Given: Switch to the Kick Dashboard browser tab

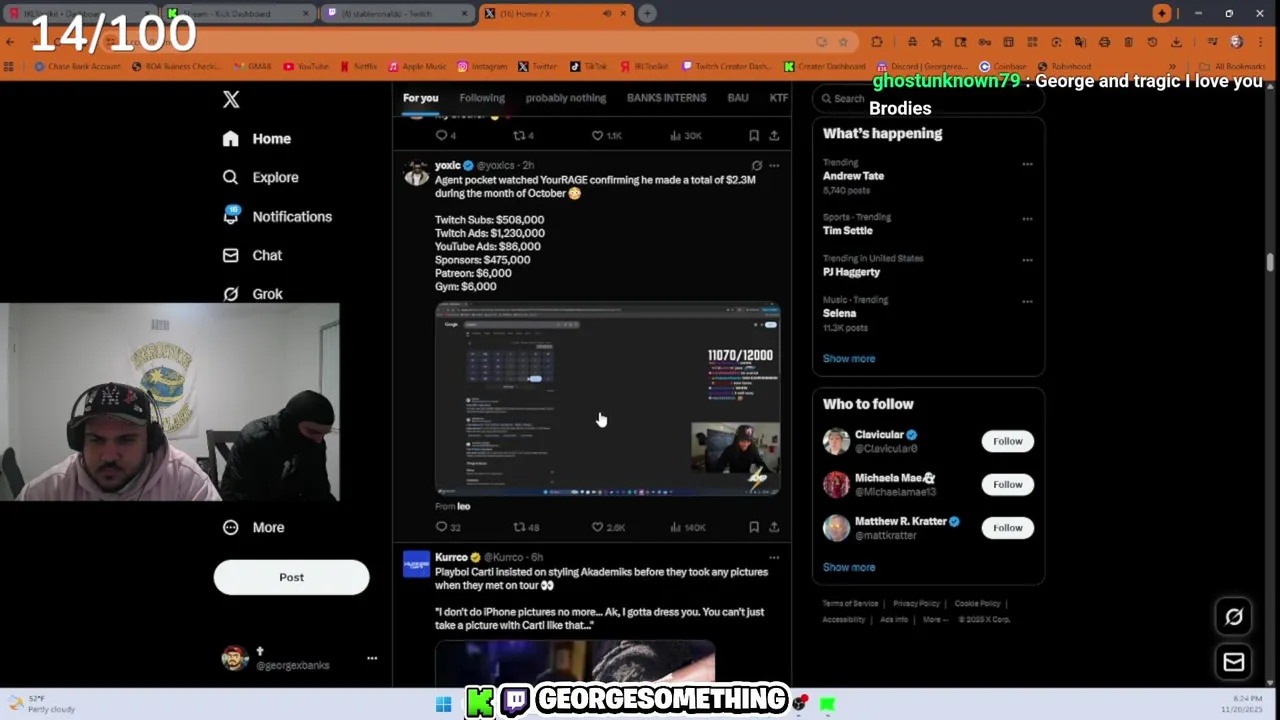Looking at the screenshot, I should coord(239,13).
